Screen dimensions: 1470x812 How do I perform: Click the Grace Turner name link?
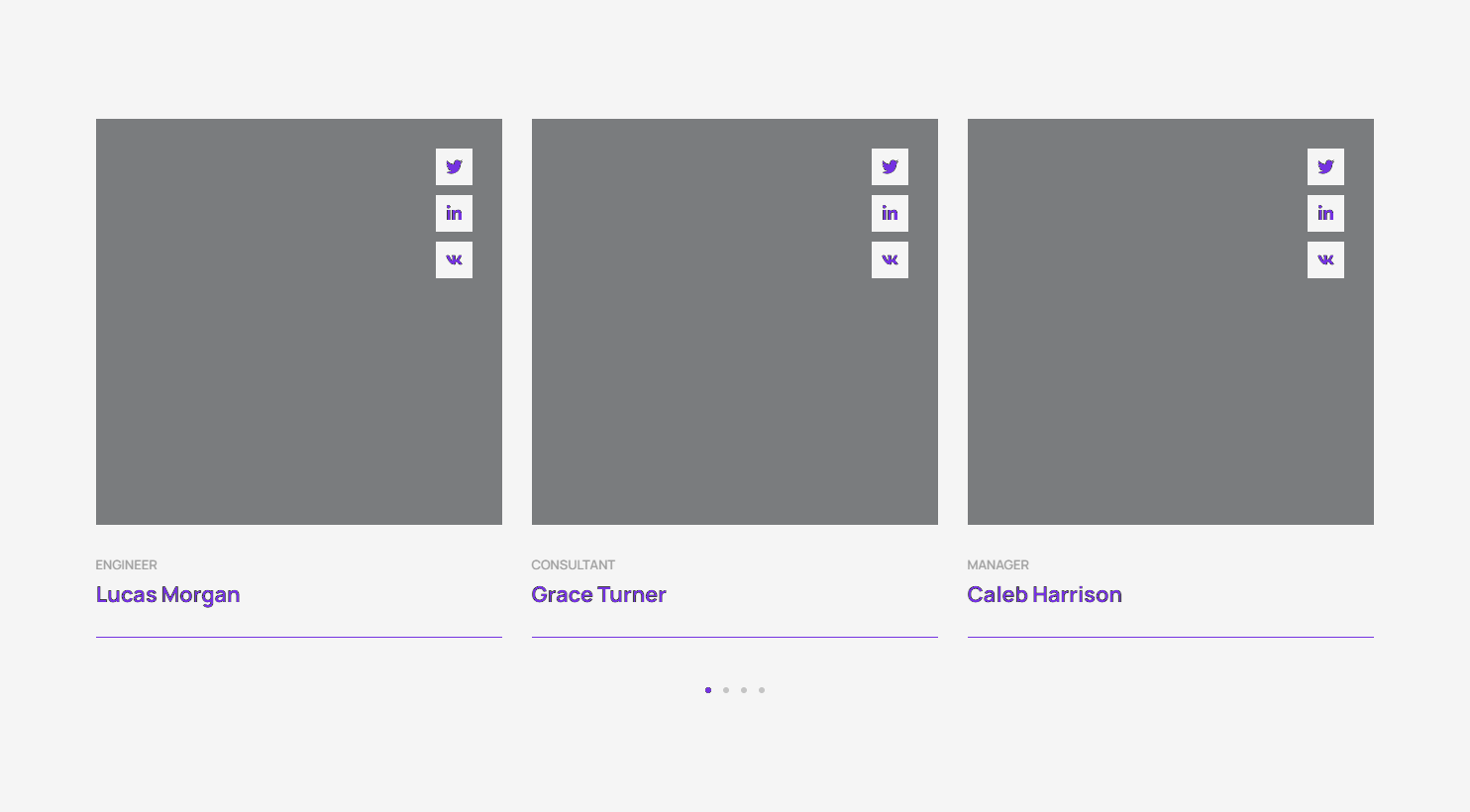point(598,594)
